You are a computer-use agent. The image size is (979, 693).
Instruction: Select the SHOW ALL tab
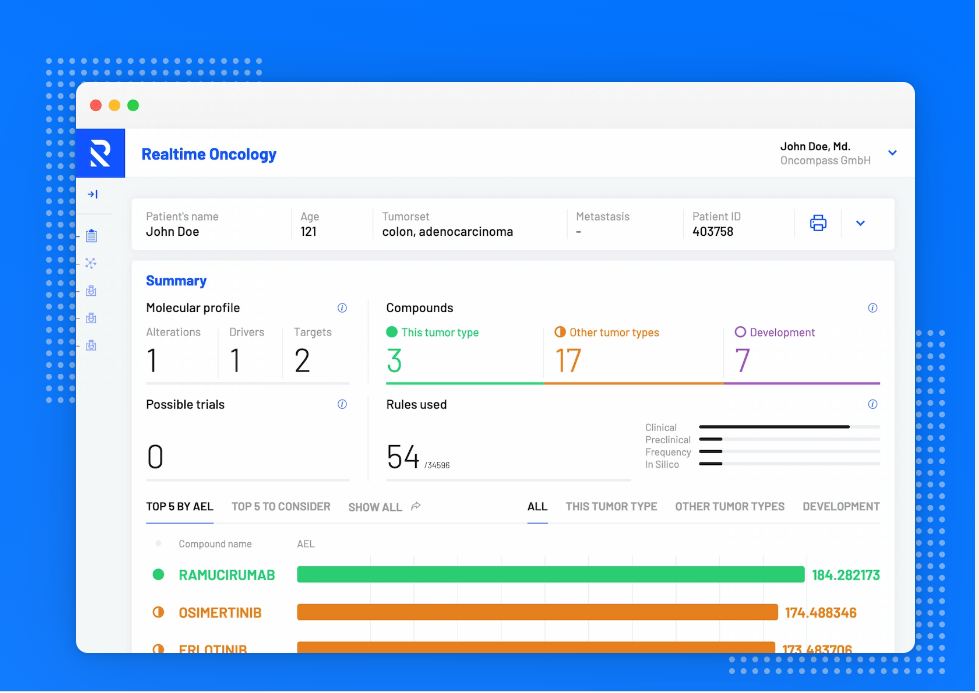tap(375, 507)
